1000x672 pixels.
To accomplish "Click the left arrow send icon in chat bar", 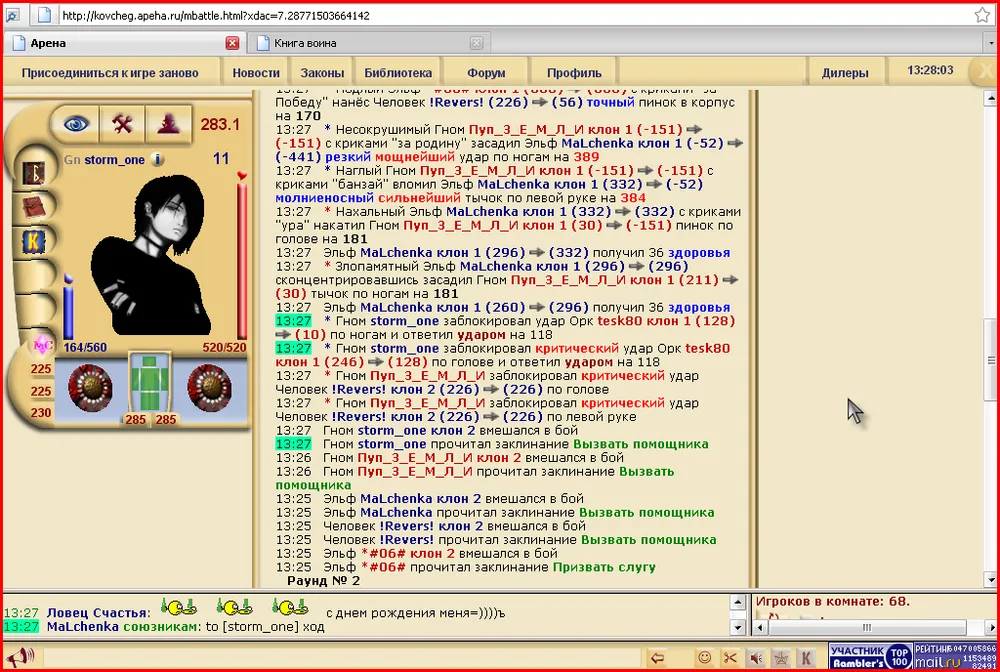I will point(657,657).
